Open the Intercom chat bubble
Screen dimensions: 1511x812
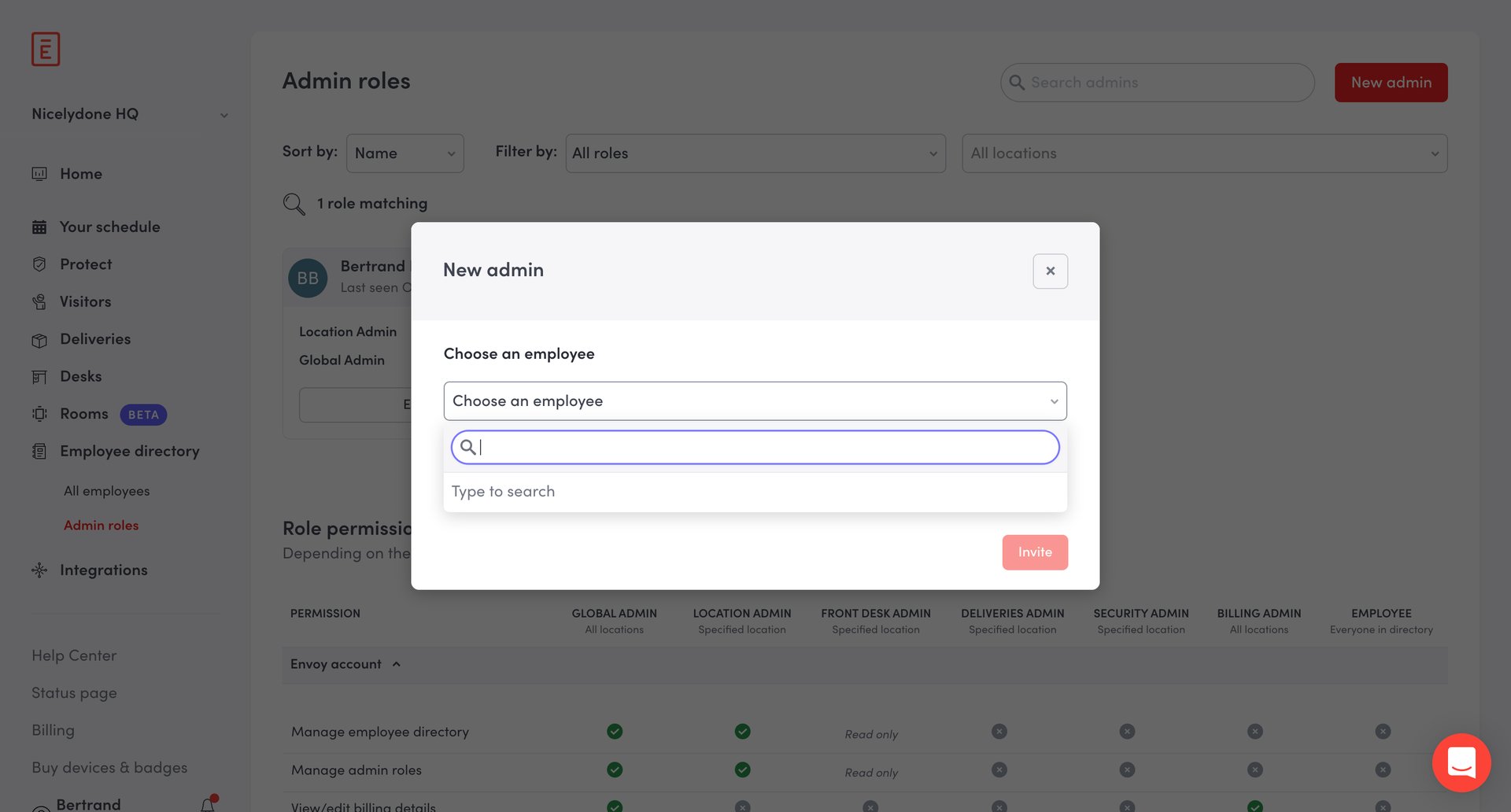(1461, 762)
